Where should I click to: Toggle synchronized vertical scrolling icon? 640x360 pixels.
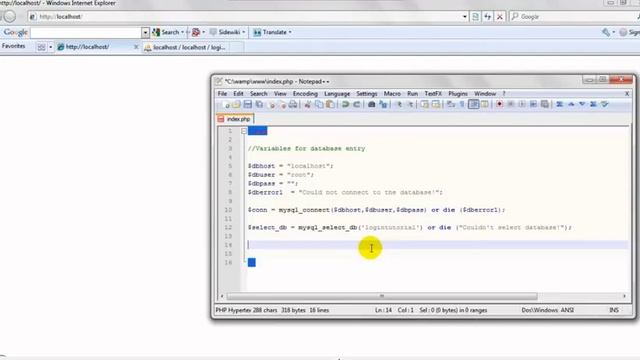click(x=424, y=104)
